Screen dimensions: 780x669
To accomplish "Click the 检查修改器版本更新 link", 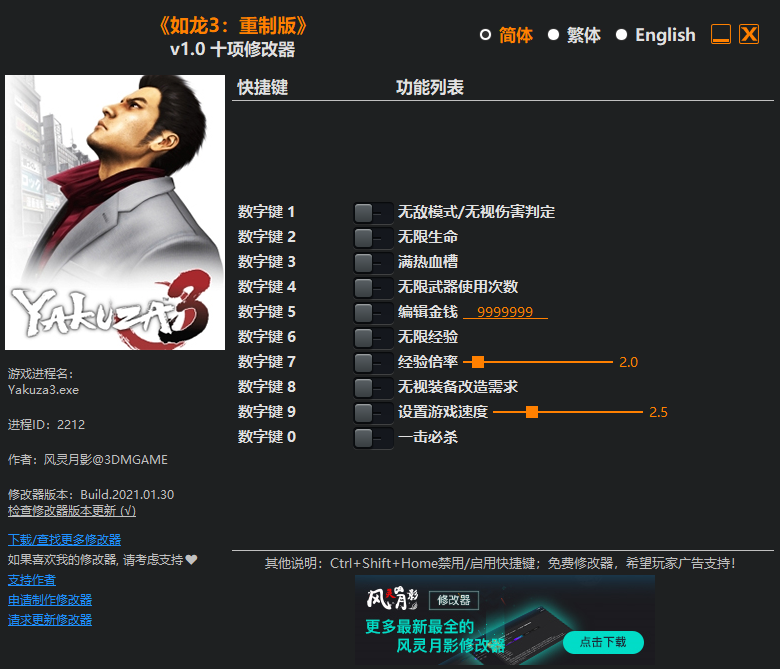I will tap(71, 510).
